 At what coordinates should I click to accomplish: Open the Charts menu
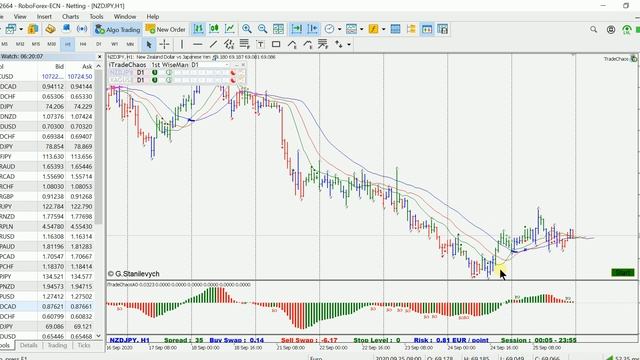tap(70, 17)
